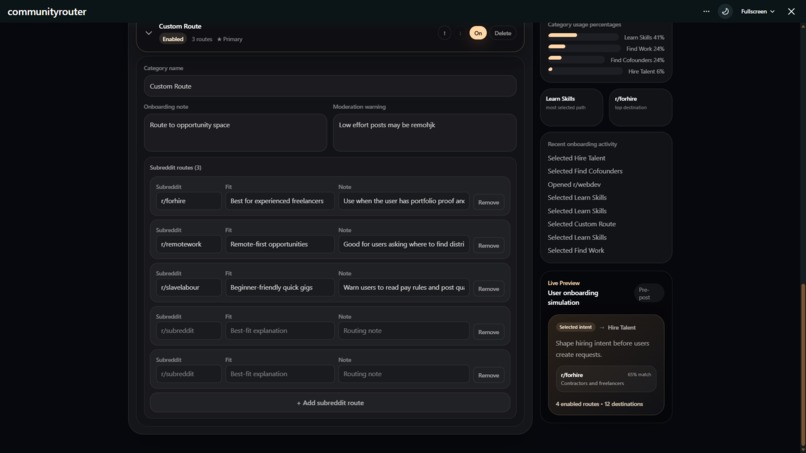
Task: Move Custom Route category down
Action: (460, 33)
